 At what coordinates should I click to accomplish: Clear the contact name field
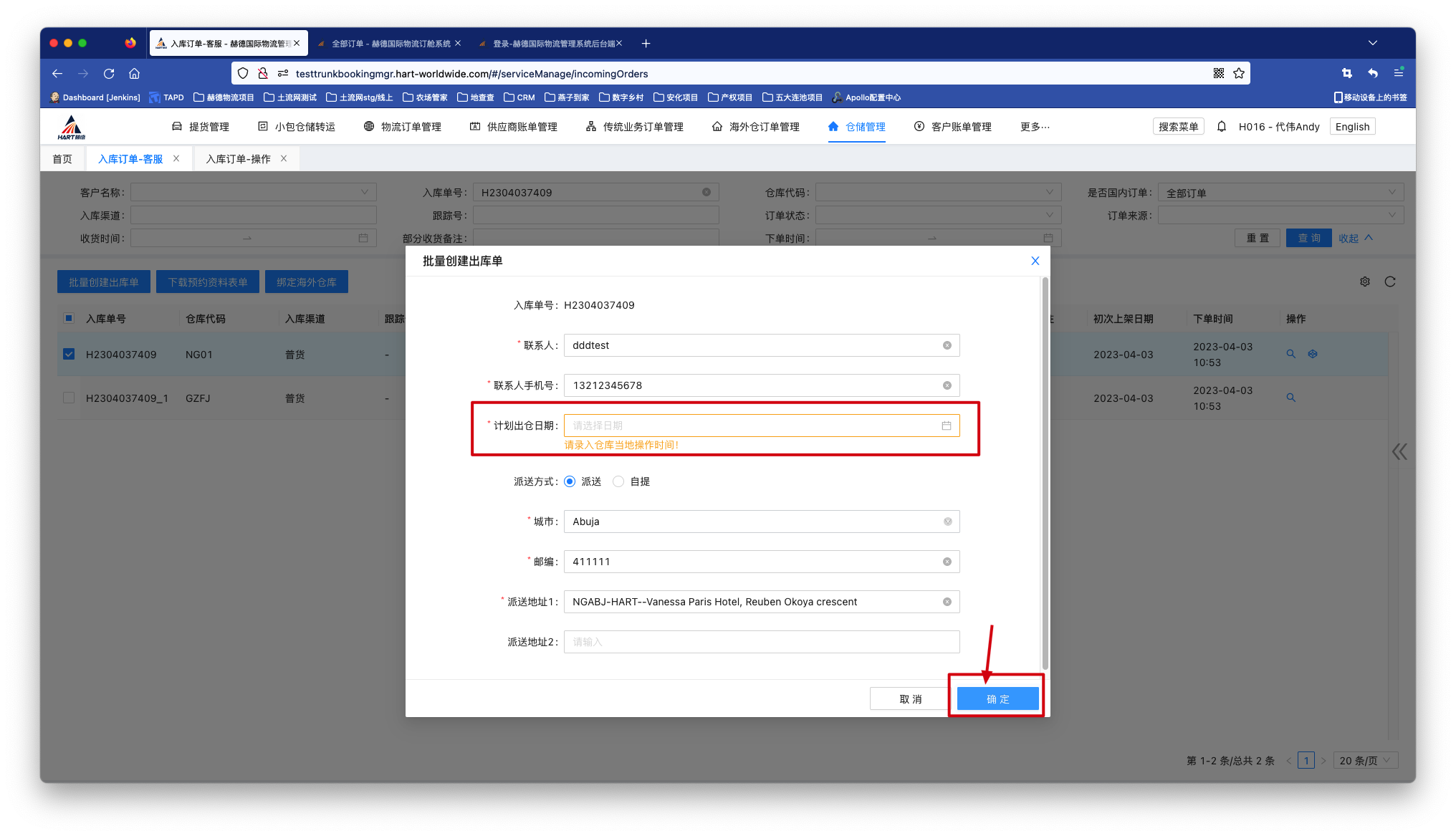coord(947,345)
